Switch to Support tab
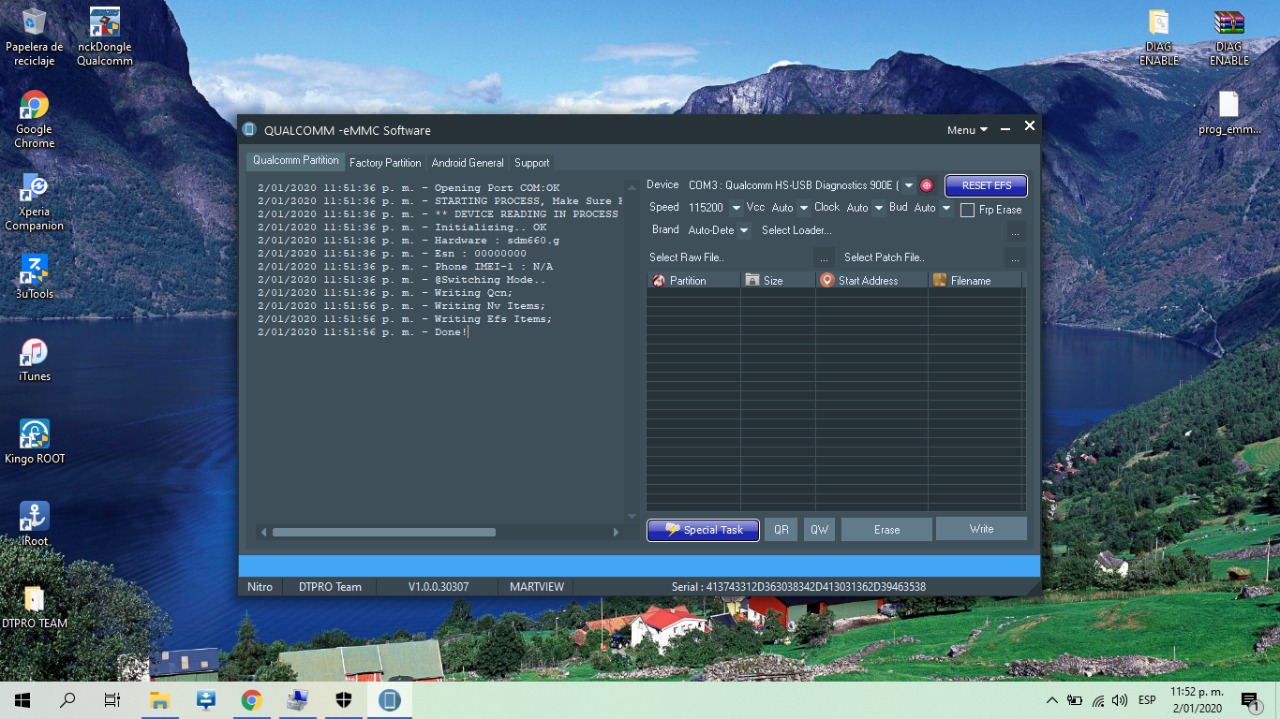Image resolution: width=1280 pixels, height=719 pixels. (531, 162)
